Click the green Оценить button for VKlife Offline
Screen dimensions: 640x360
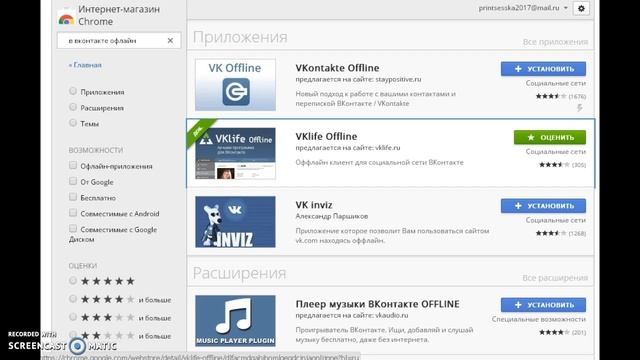click(550, 138)
